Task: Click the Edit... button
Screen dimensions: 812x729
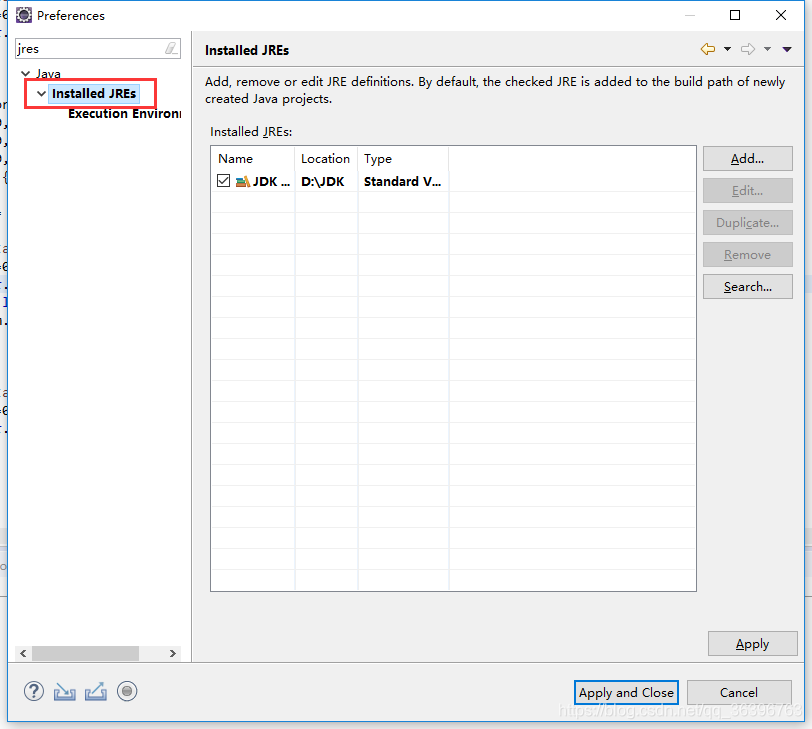Action: (747, 191)
